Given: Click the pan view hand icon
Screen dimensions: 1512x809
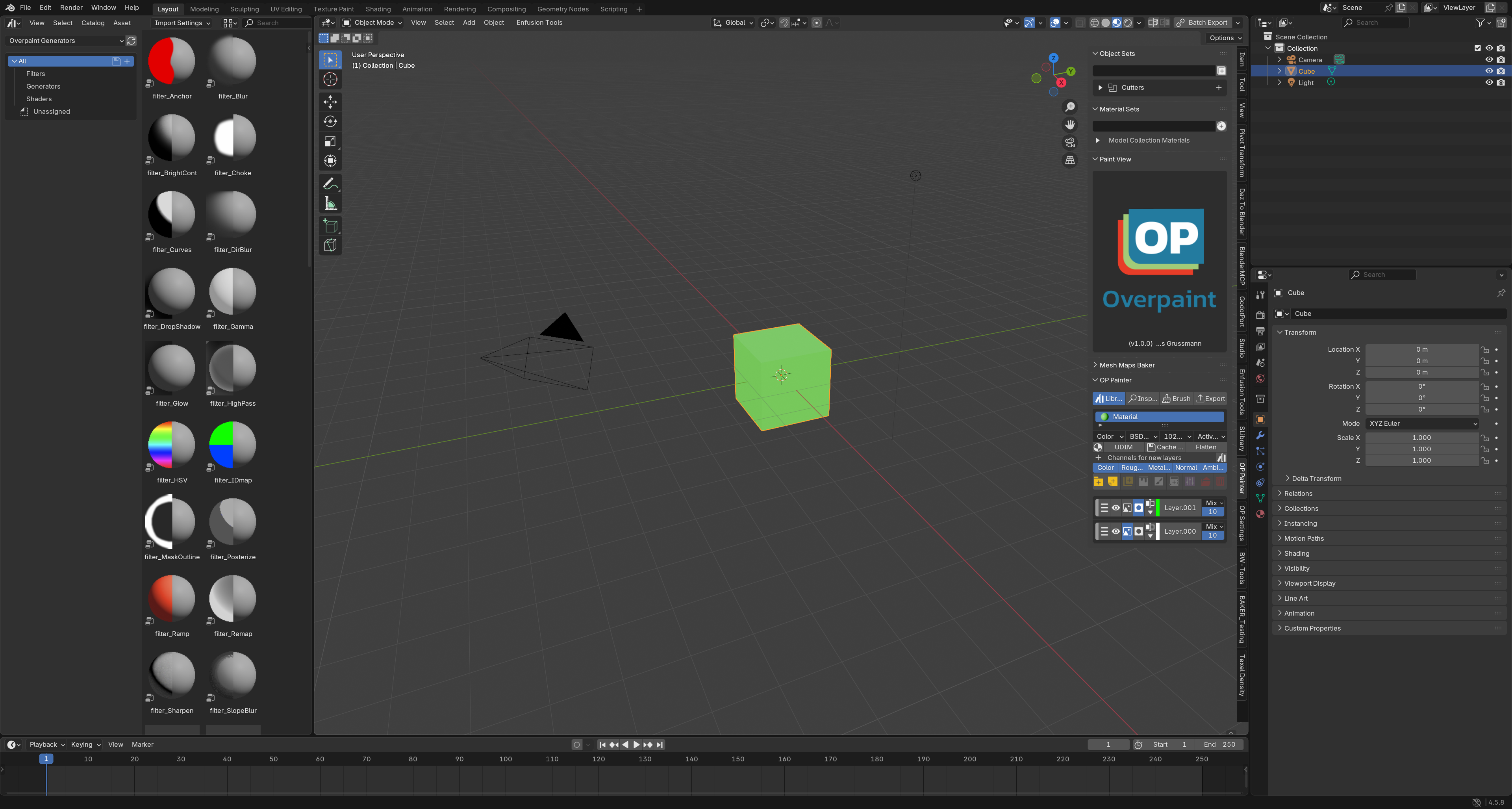Looking at the screenshot, I should 1070,124.
